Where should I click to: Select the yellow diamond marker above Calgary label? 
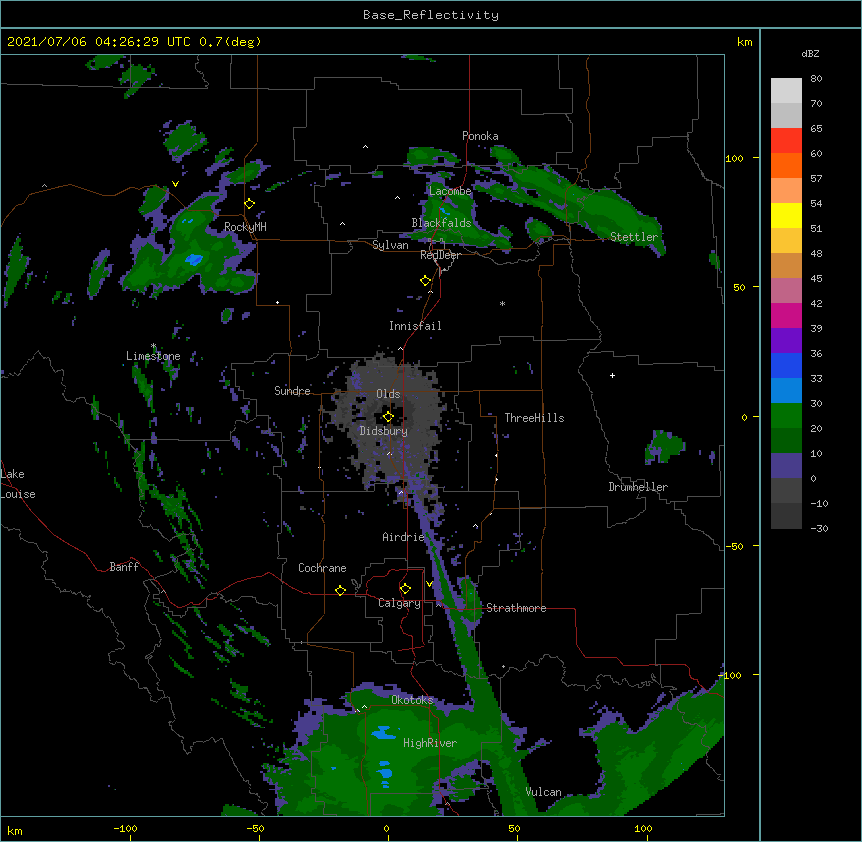pyautogui.click(x=405, y=589)
